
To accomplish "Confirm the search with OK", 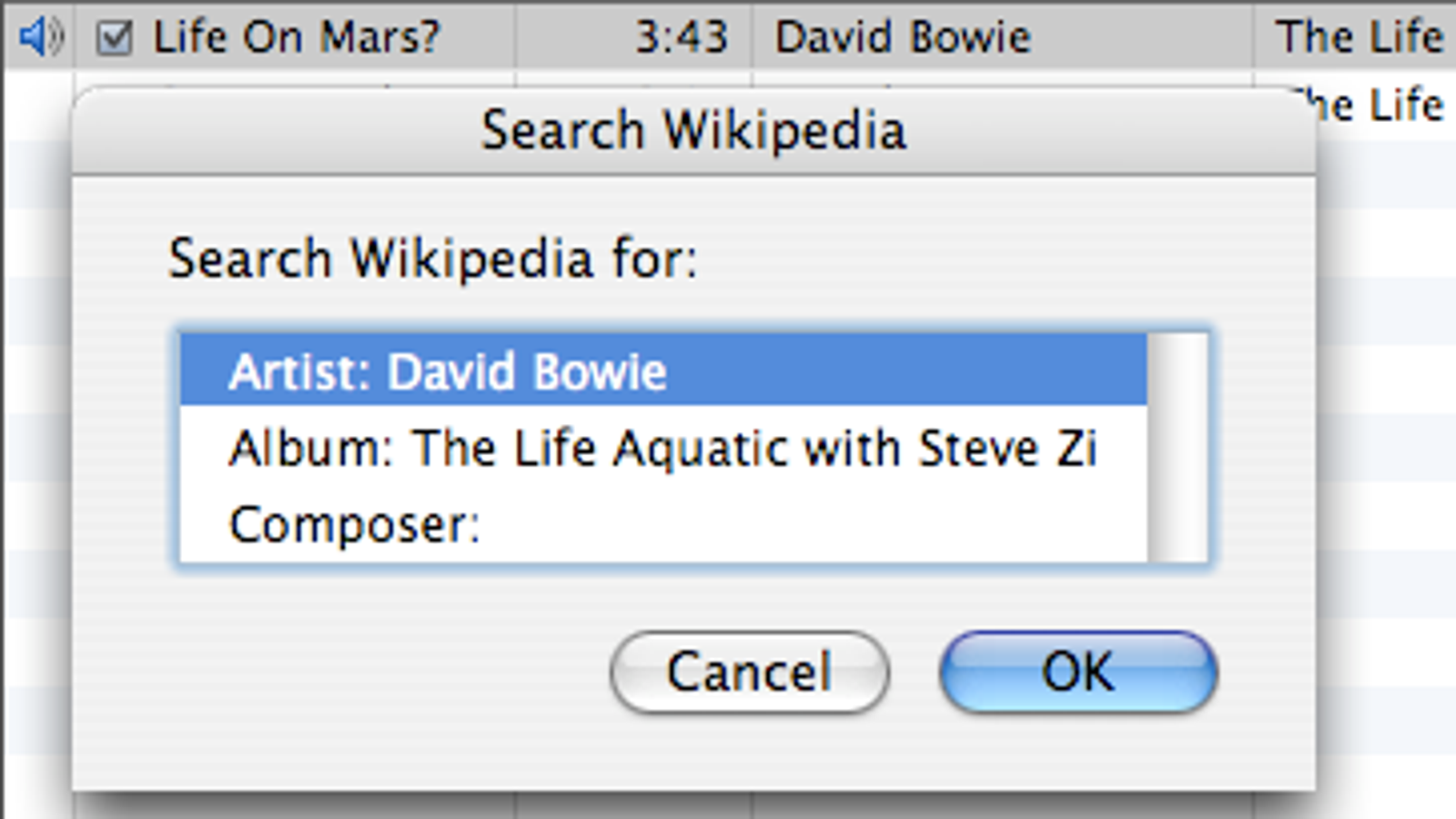I will point(1078,672).
